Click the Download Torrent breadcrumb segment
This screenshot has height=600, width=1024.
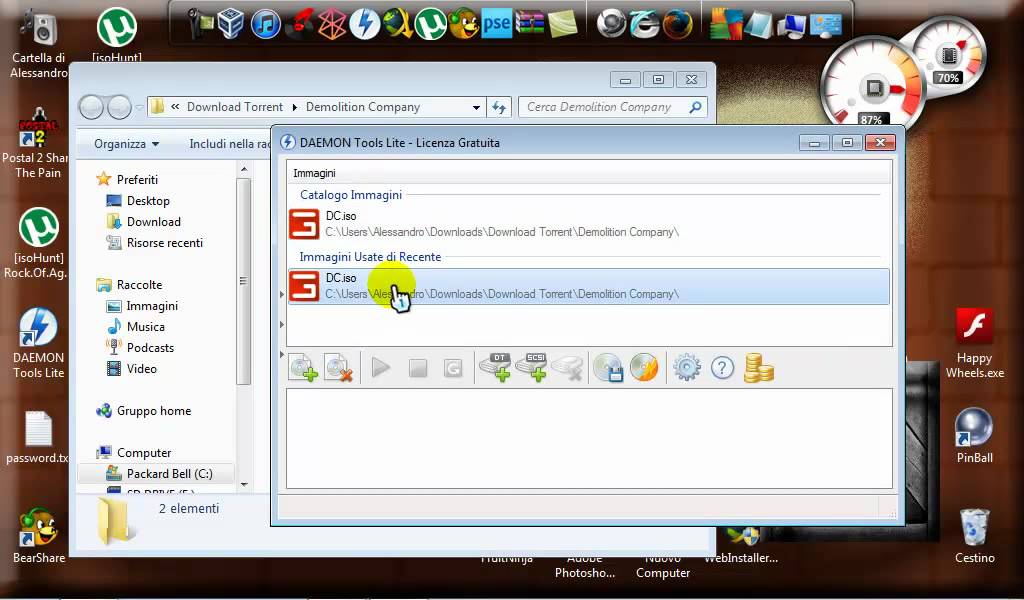234,106
